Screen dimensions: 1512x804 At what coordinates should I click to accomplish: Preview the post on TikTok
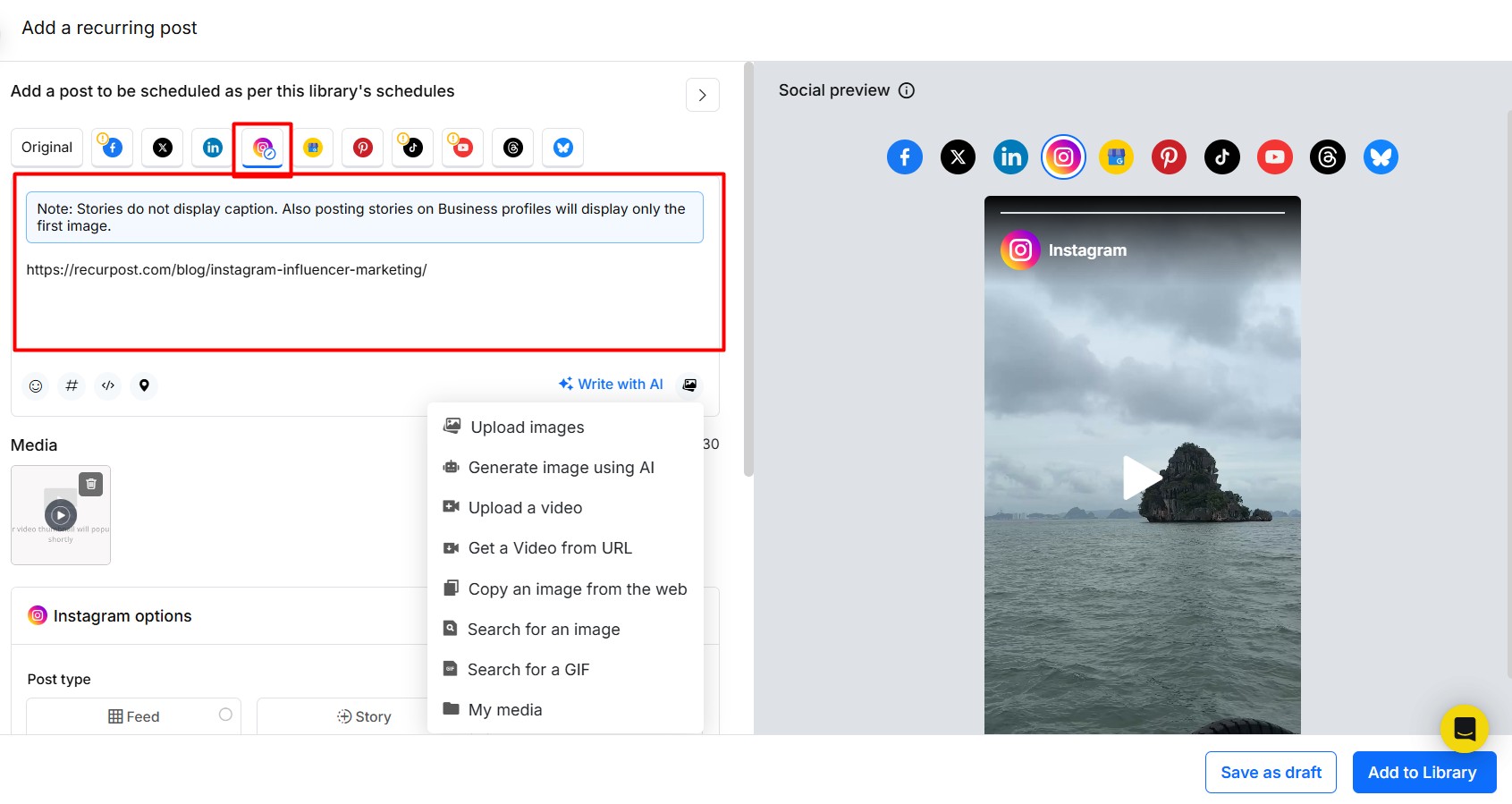pyautogui.click(x=1221, y=157)
